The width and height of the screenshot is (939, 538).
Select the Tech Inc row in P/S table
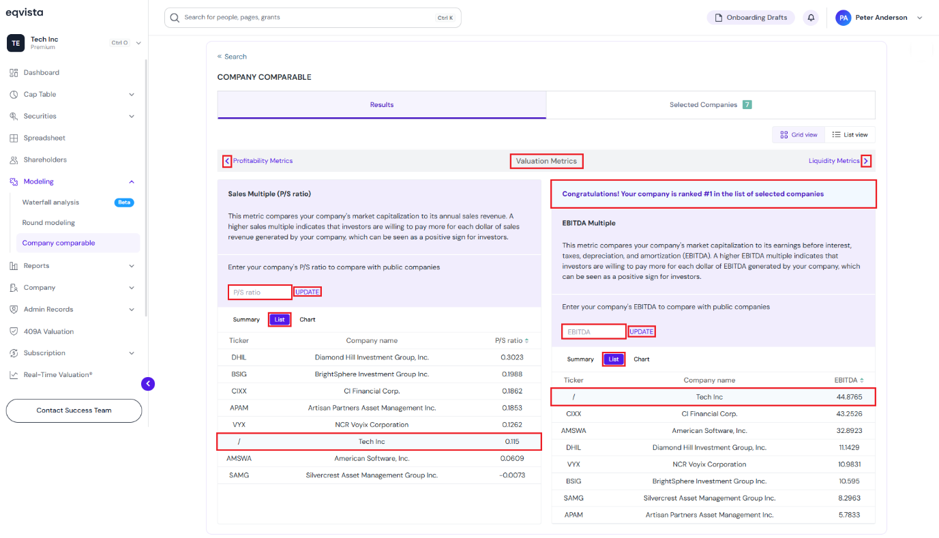[379, 442]
